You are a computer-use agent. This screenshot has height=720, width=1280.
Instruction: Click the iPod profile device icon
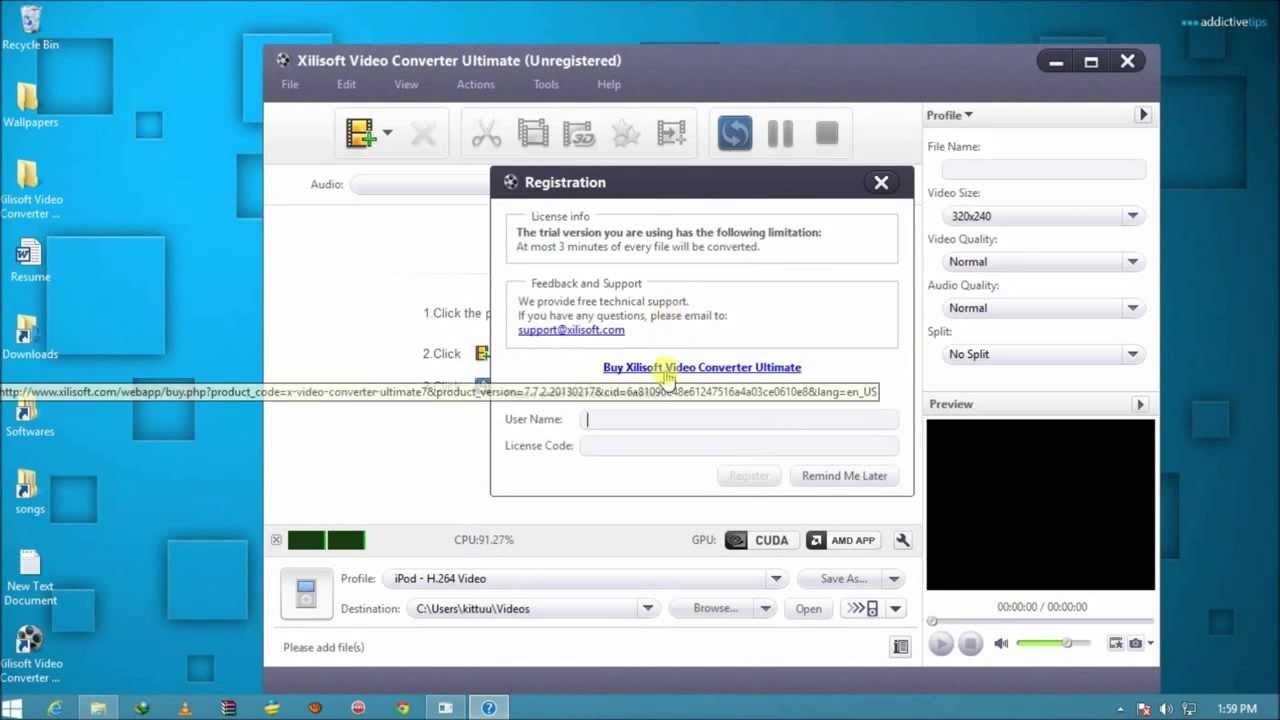click(306, 594)
